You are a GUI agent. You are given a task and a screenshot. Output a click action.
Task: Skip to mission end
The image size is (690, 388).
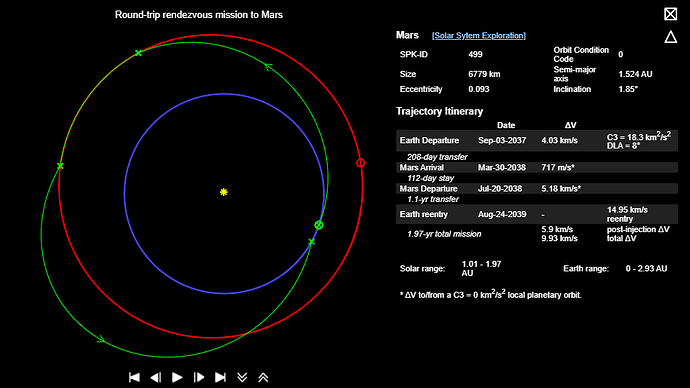coord(220,377)
